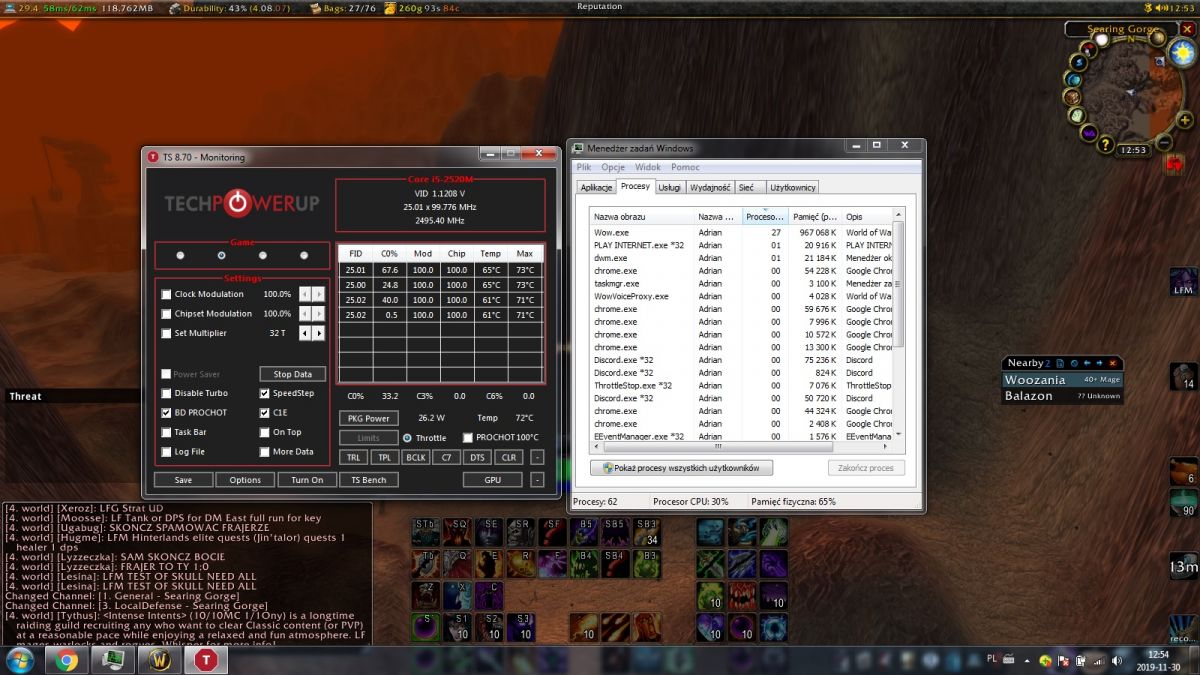Click the action button keybound SR

521,532
